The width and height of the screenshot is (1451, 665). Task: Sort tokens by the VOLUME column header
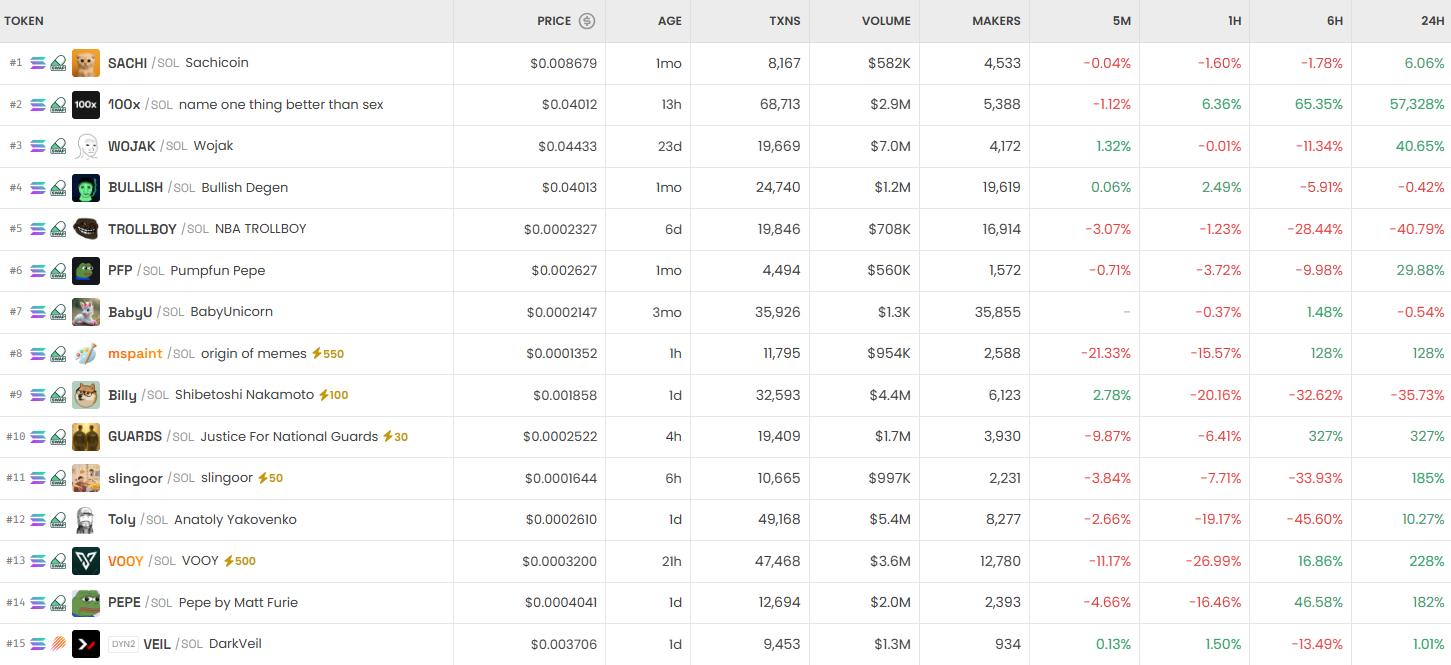click(x=885, y=21)
